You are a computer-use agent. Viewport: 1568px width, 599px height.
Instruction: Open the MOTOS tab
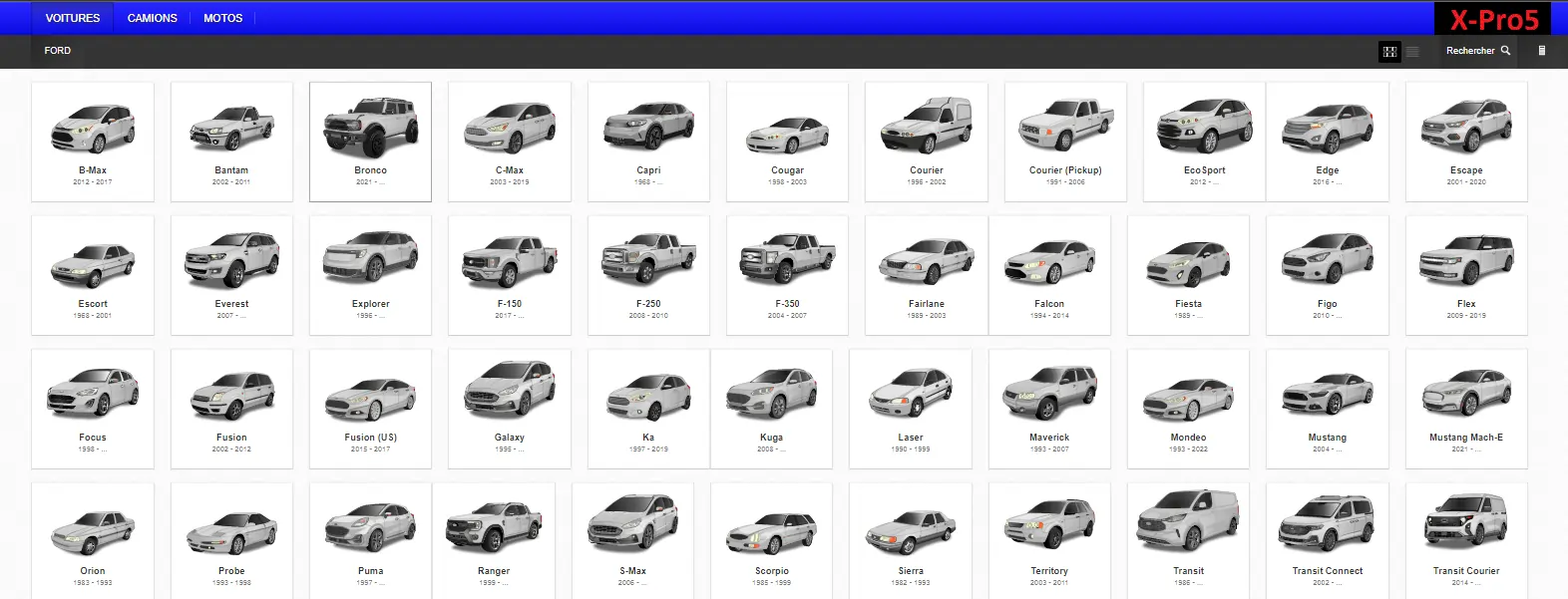click(x=223, y=18)
